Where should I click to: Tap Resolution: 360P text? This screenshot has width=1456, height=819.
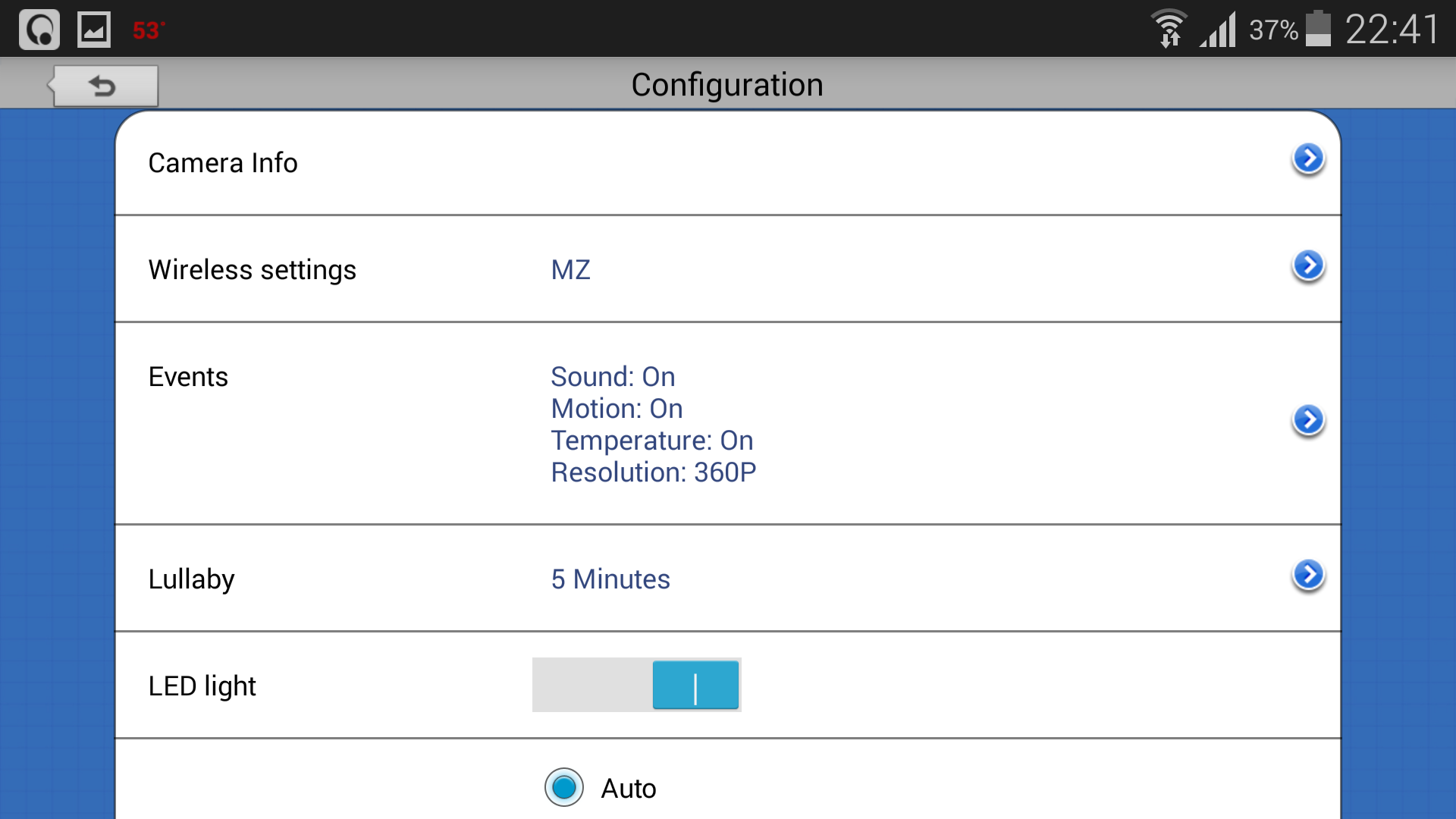(x=653, y=472)
